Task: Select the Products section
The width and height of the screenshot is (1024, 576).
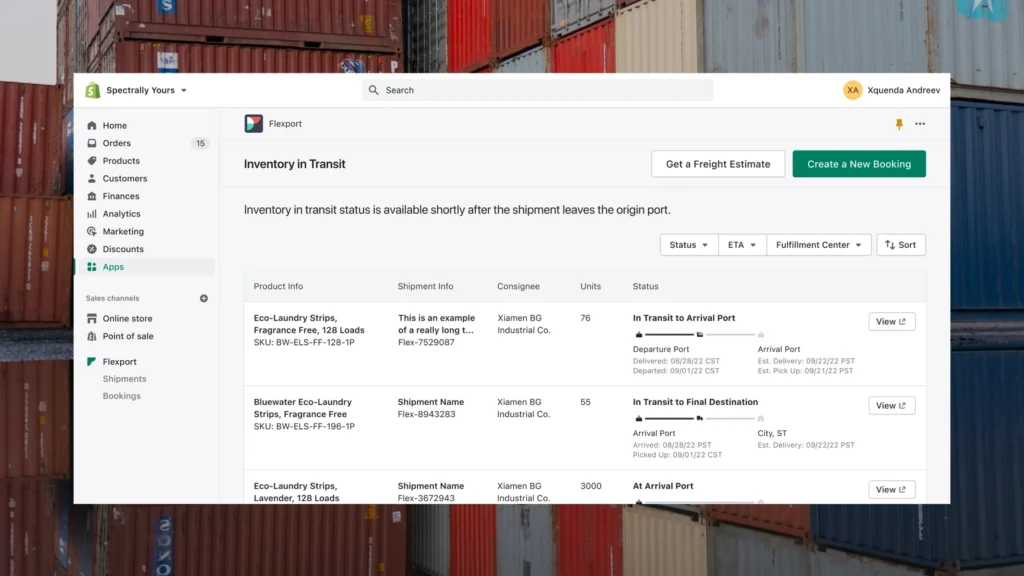Action: click(120, 160)
